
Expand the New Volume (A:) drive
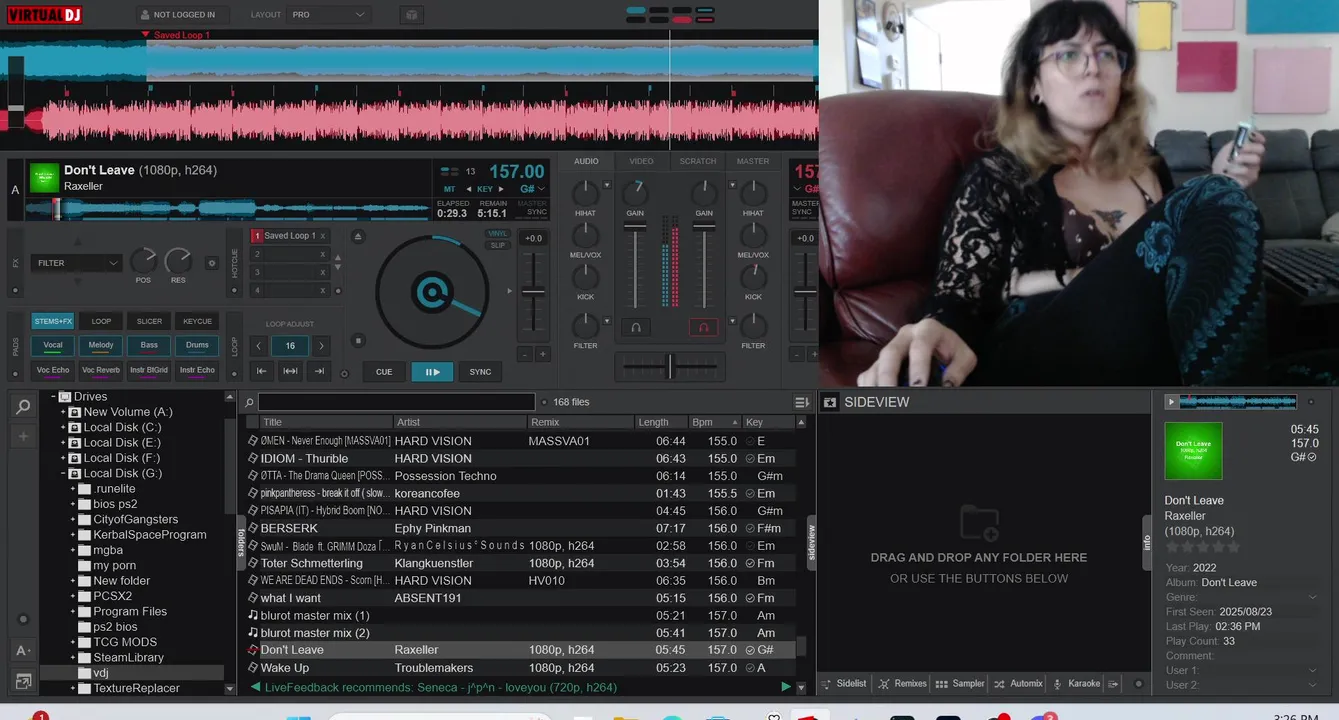[64, 412]
